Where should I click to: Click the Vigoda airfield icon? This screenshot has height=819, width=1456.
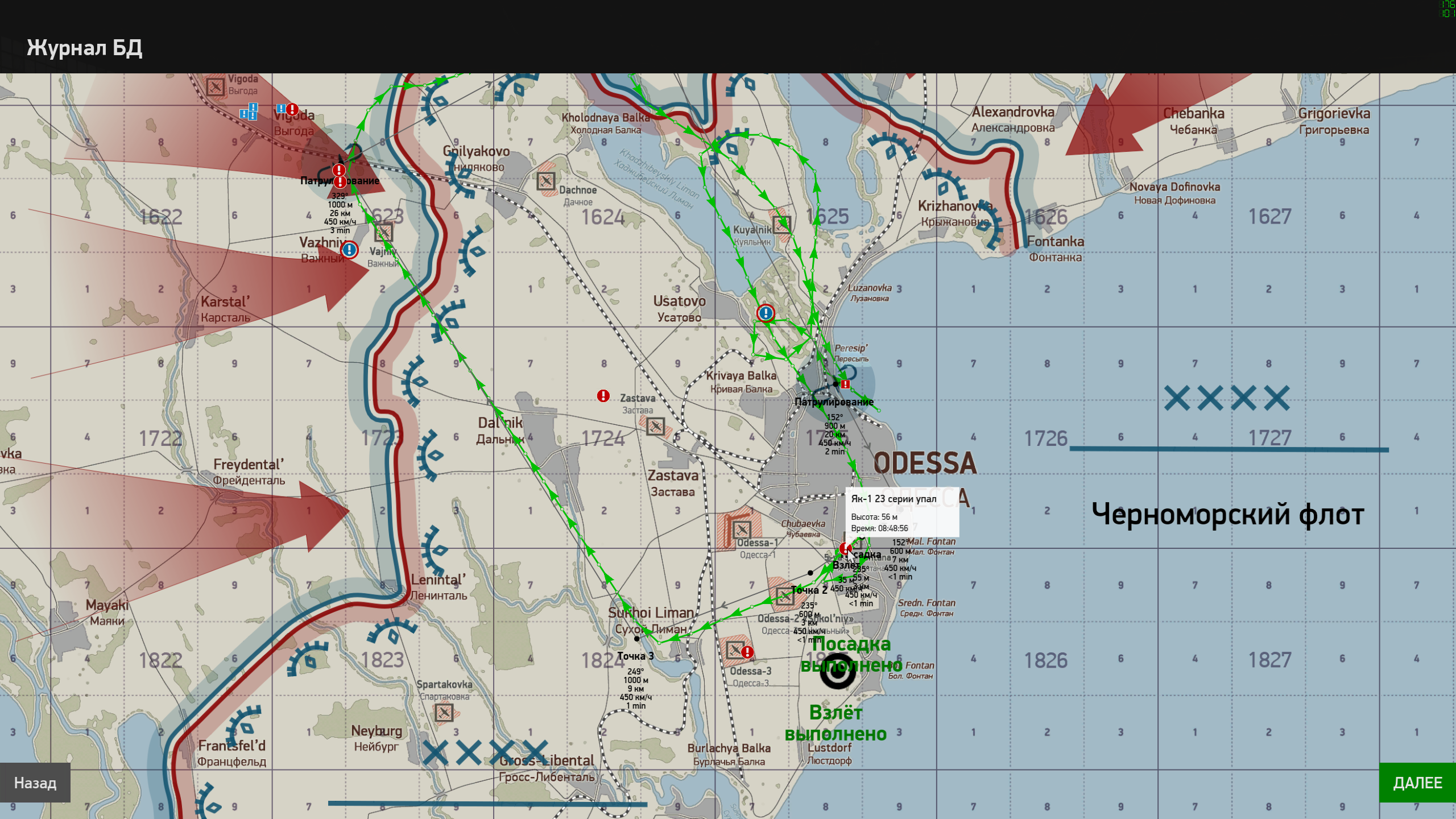[216, 86]
